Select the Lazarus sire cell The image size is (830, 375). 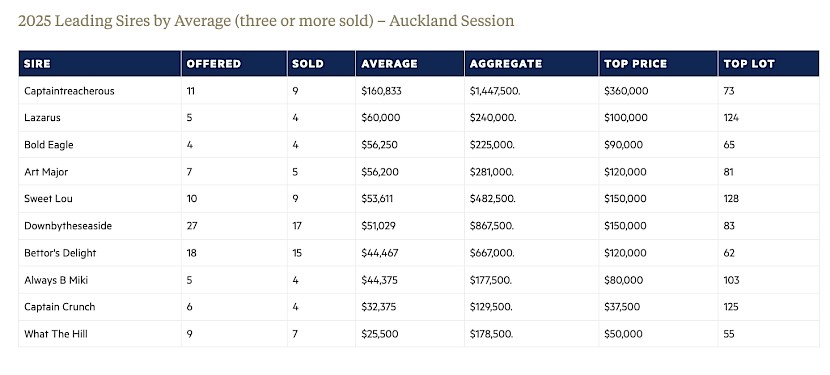point(100,118)
